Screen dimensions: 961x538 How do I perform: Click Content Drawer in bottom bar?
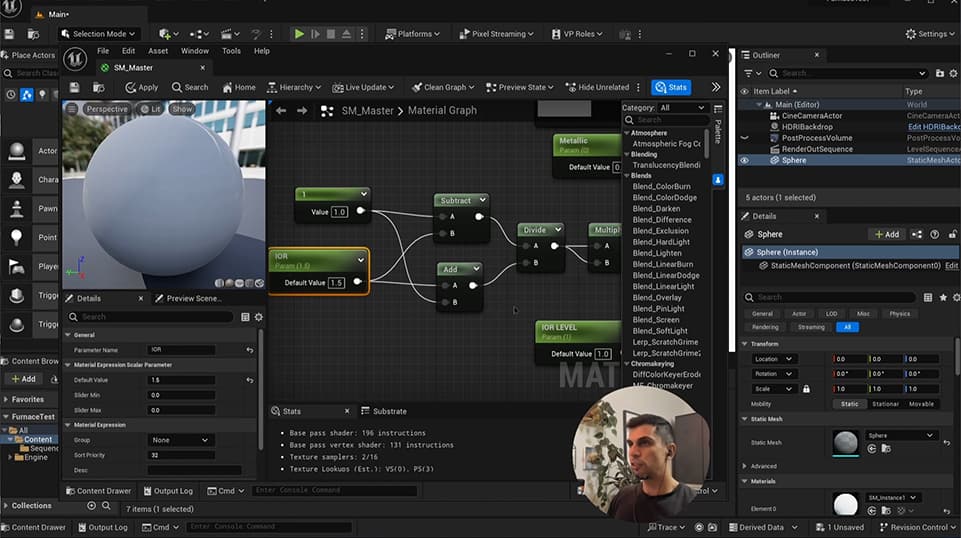(34, 527)
